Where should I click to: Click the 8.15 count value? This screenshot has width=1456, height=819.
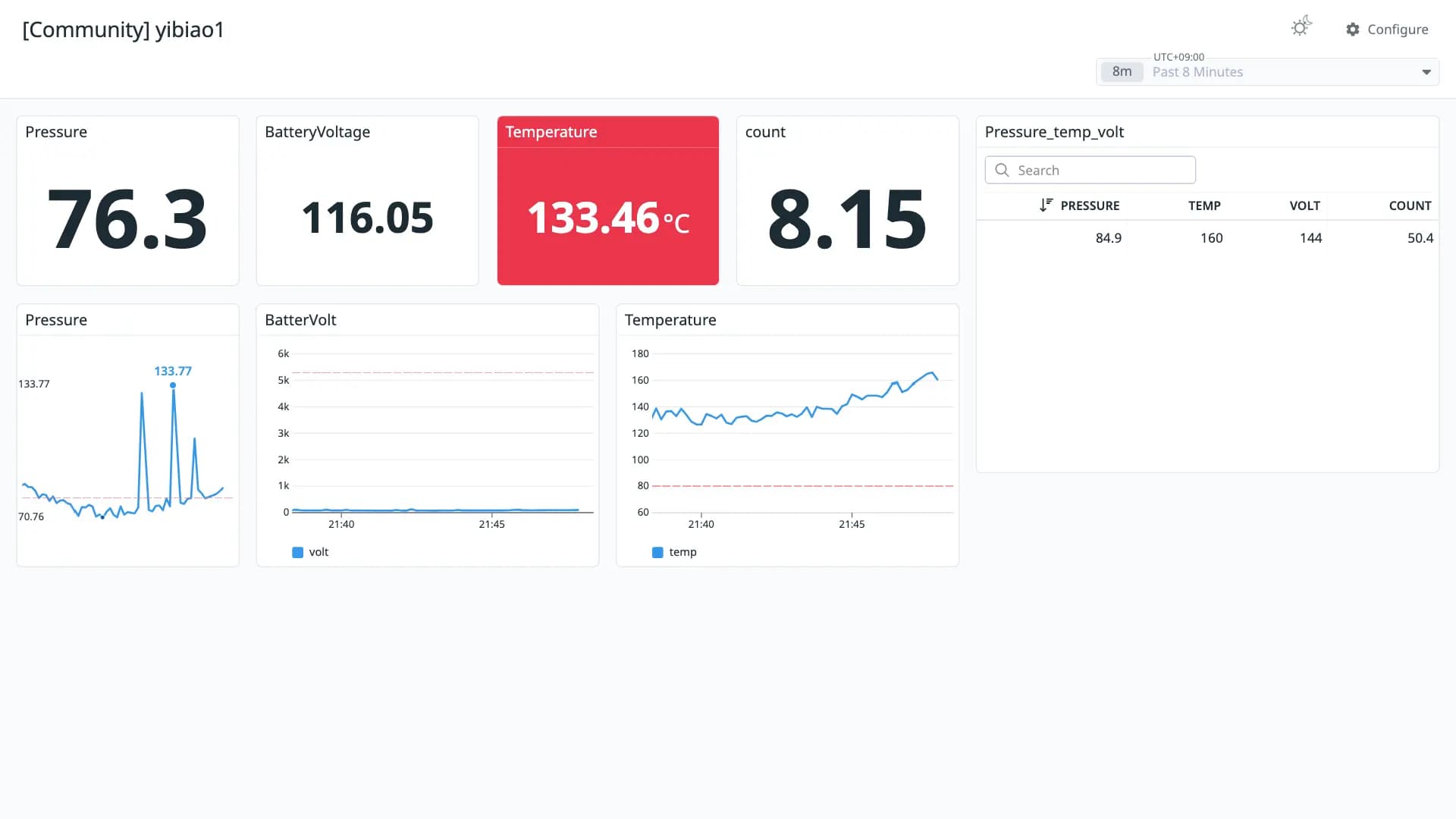847,220
